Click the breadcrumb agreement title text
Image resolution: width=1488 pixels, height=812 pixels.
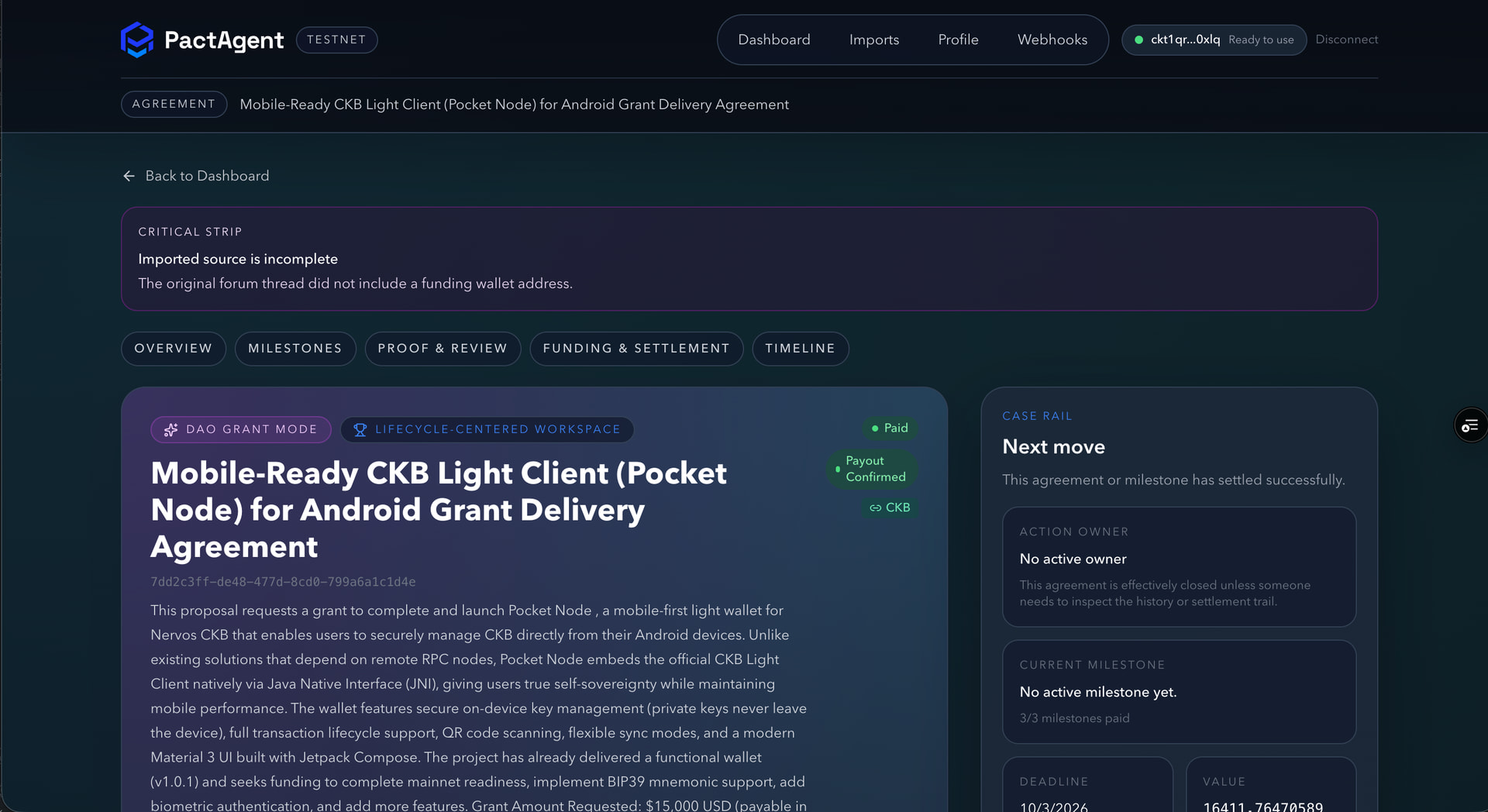tap(515, 105)
